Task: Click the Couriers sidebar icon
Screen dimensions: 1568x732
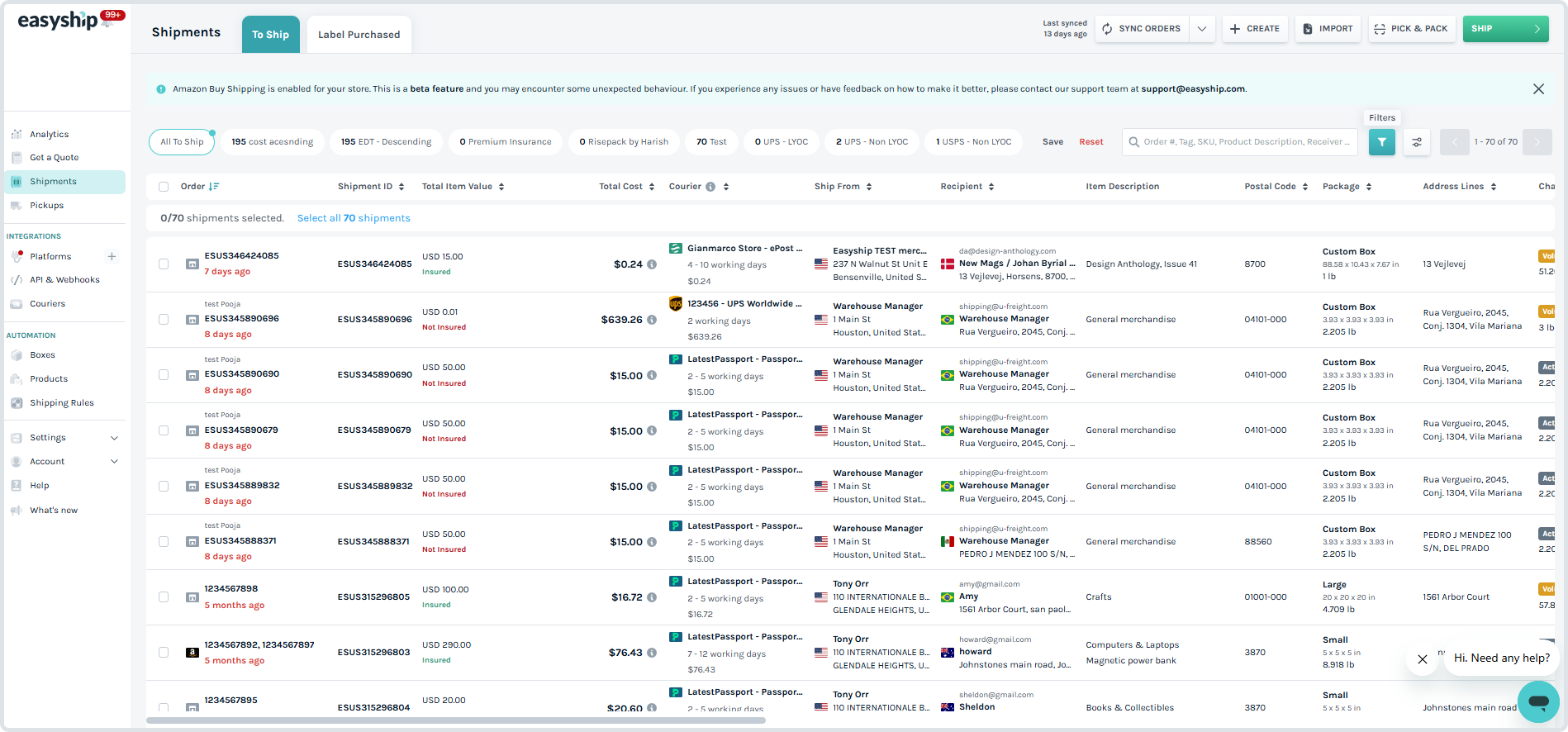Action: [17, 304]
